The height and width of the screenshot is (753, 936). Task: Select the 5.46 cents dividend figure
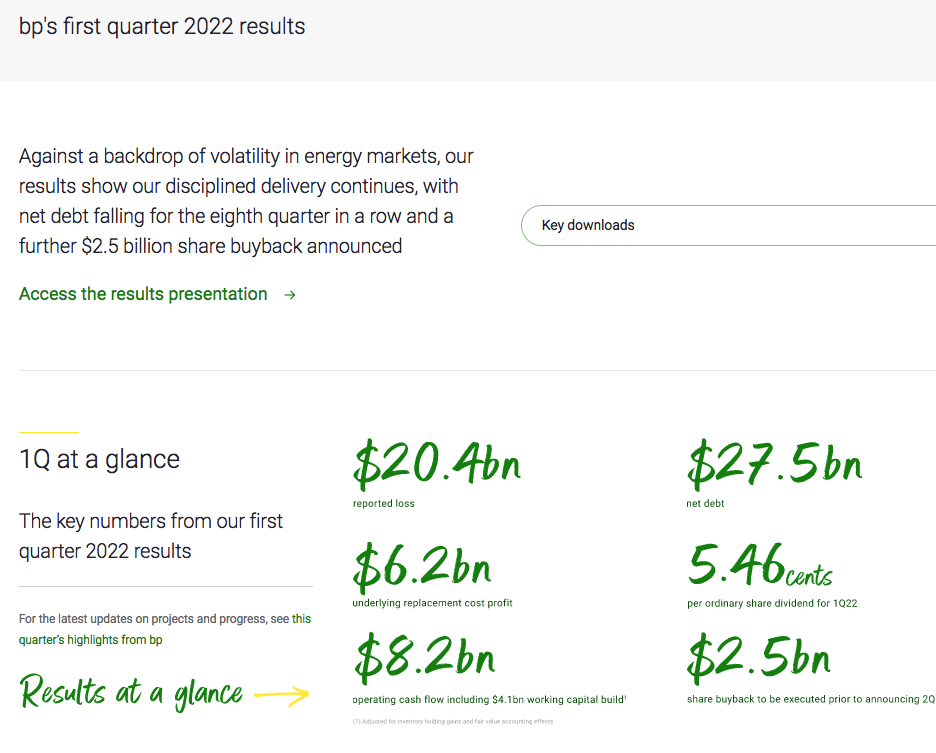pyautogui.click(x=760, y=564)
